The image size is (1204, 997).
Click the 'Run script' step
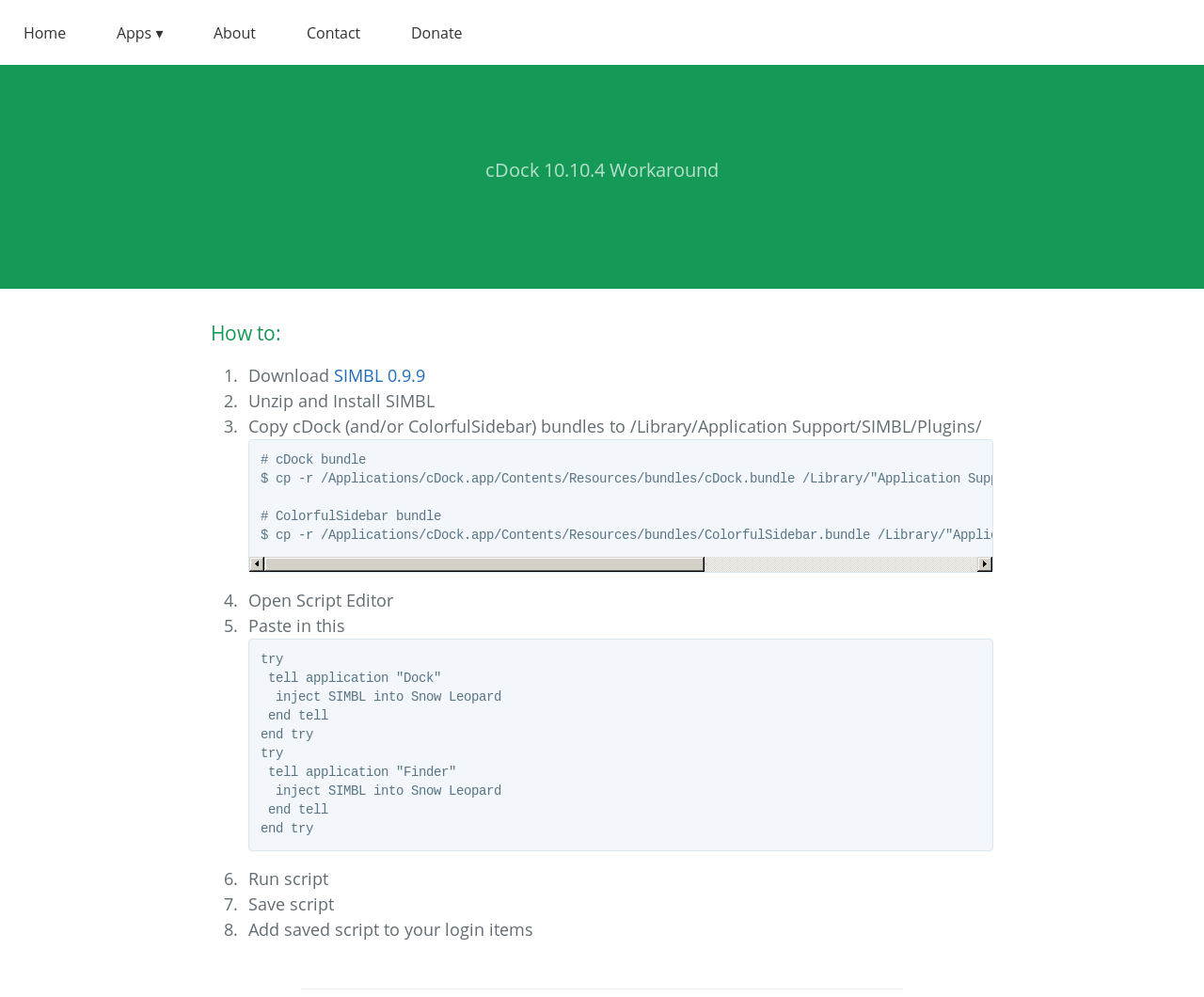288,878
